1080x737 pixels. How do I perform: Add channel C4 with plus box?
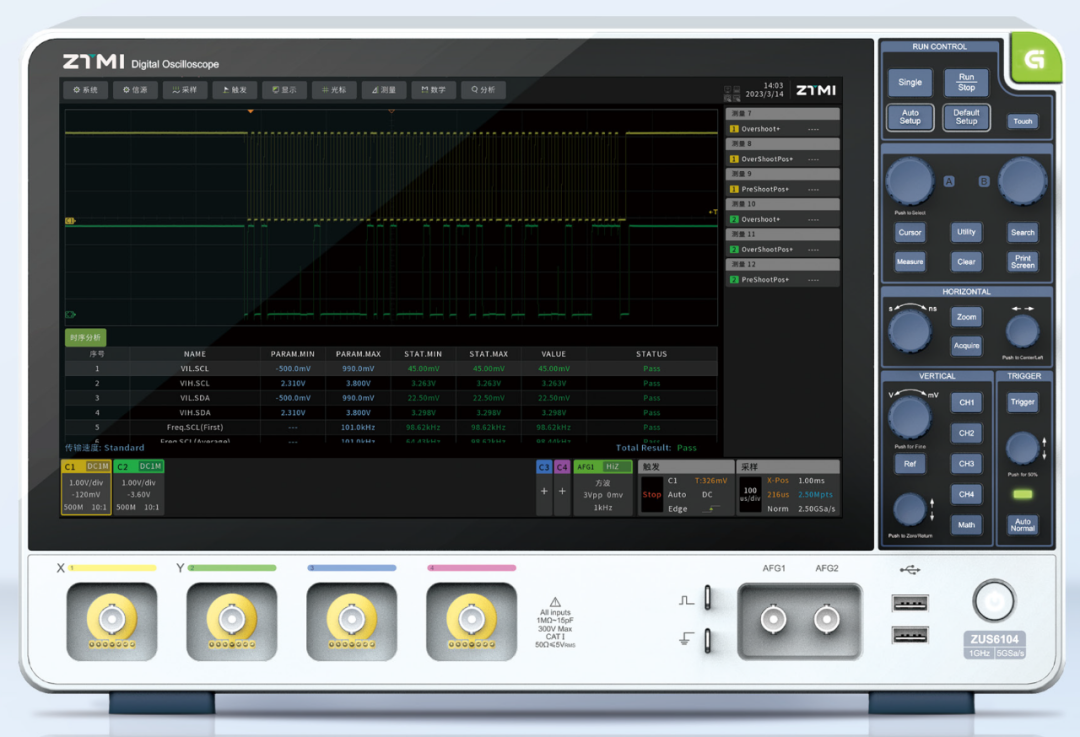[562, 486]
